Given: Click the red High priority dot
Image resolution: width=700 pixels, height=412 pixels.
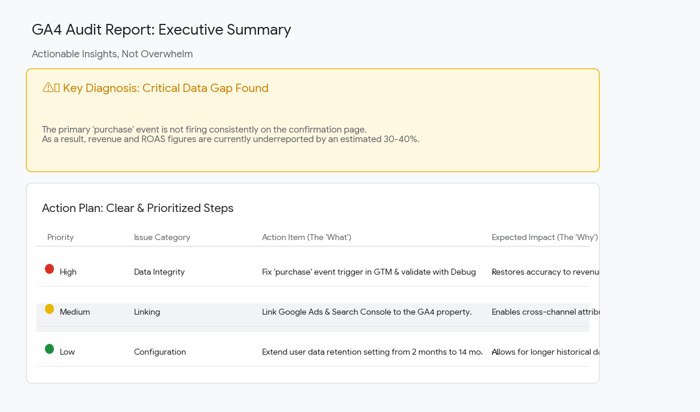Looking at the screenshot, I should coord(49,269).
